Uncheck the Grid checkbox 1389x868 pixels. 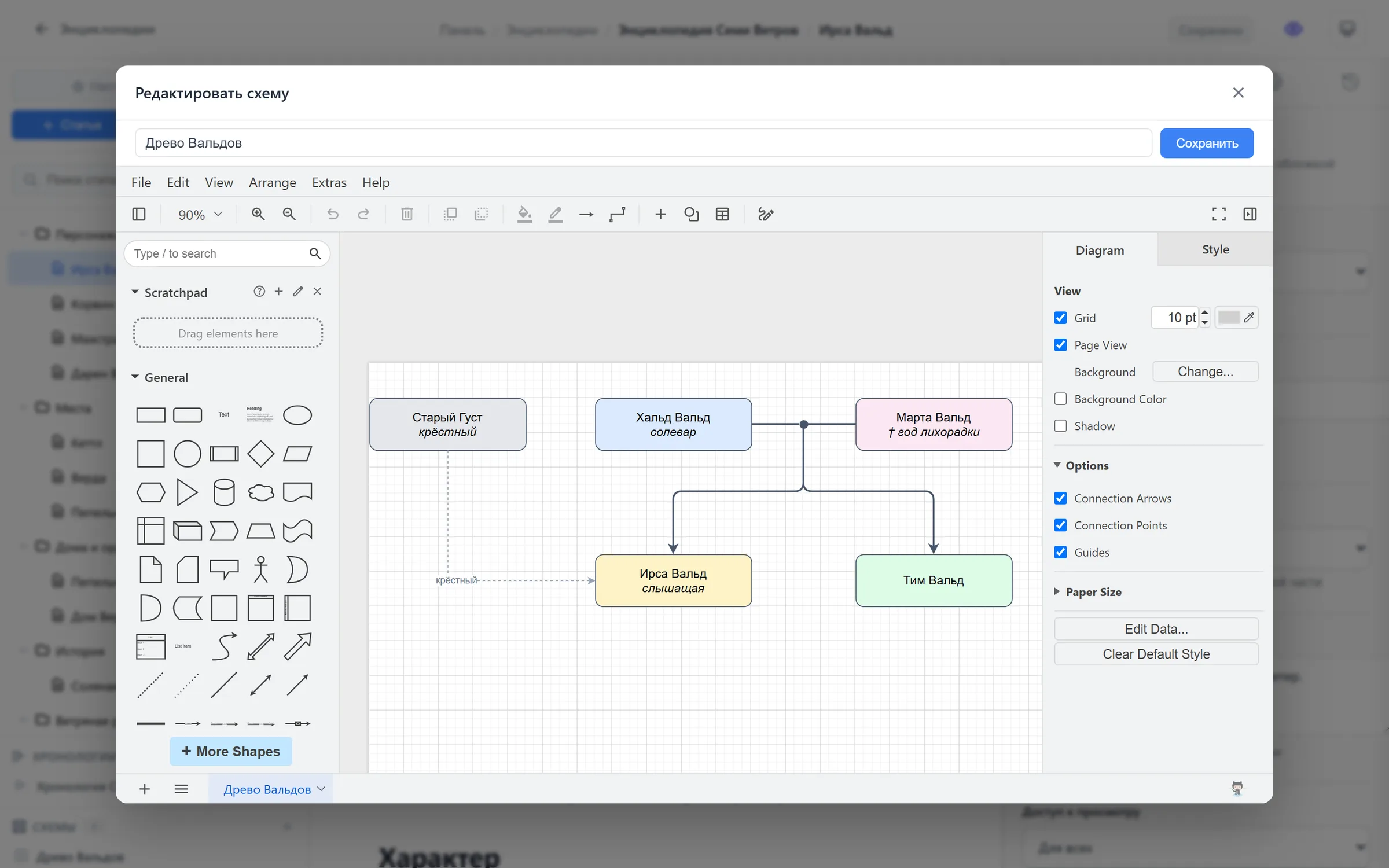pyautogui.click(x=1060, y=318)
